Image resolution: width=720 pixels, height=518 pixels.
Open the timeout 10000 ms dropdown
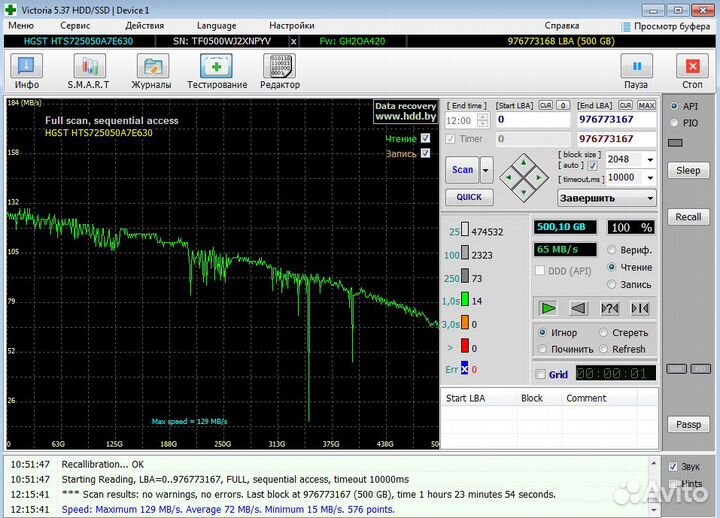650,177
